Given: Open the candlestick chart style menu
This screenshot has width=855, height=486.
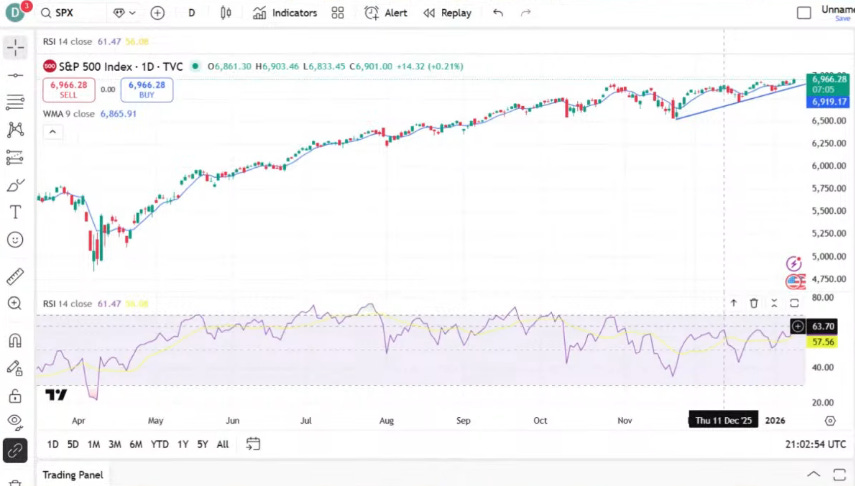Looking at the screenshot, I should [x=226, y=13].
